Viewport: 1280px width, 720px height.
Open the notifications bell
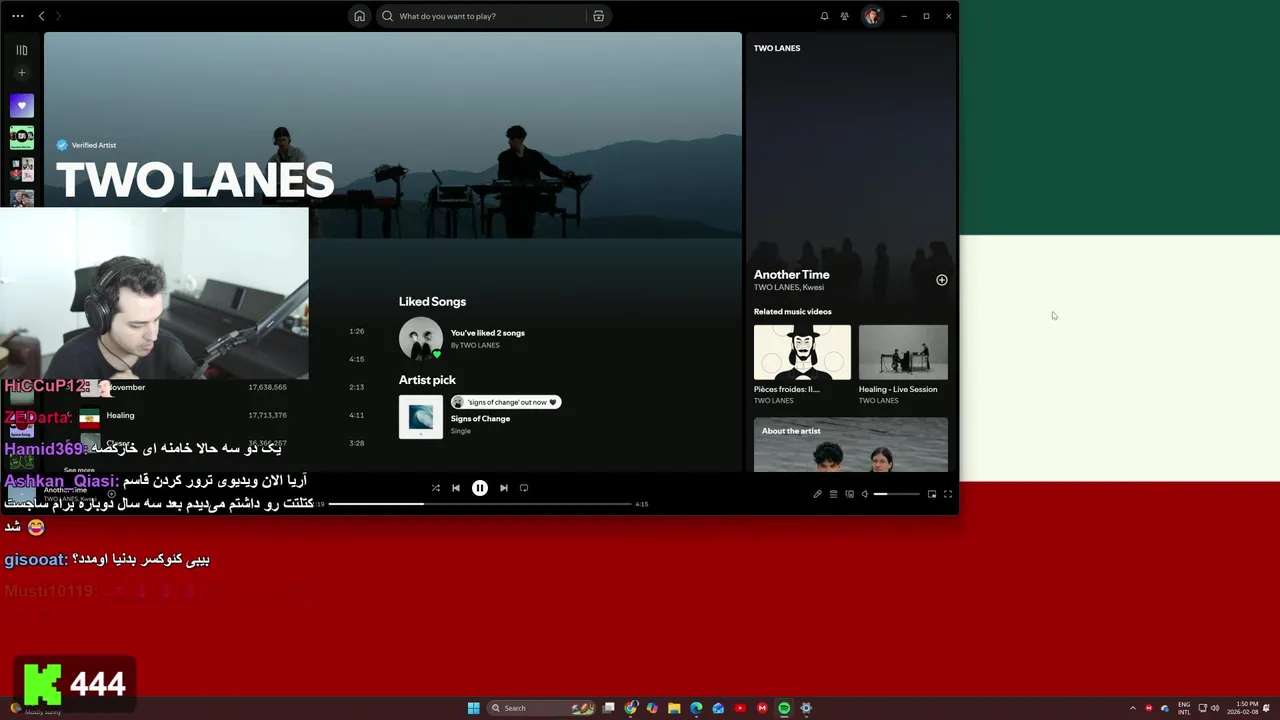(824, 16)
